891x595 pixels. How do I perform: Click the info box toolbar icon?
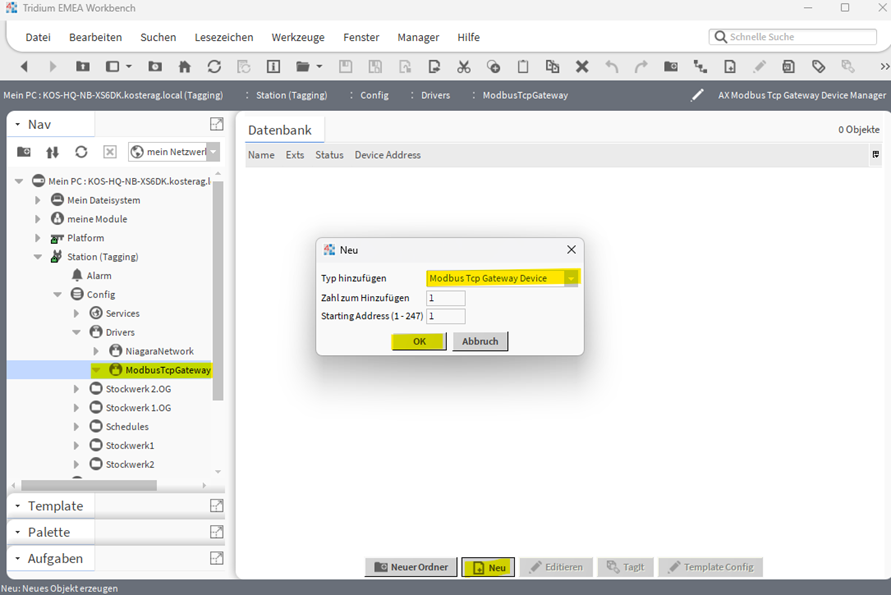click(273, 66)
